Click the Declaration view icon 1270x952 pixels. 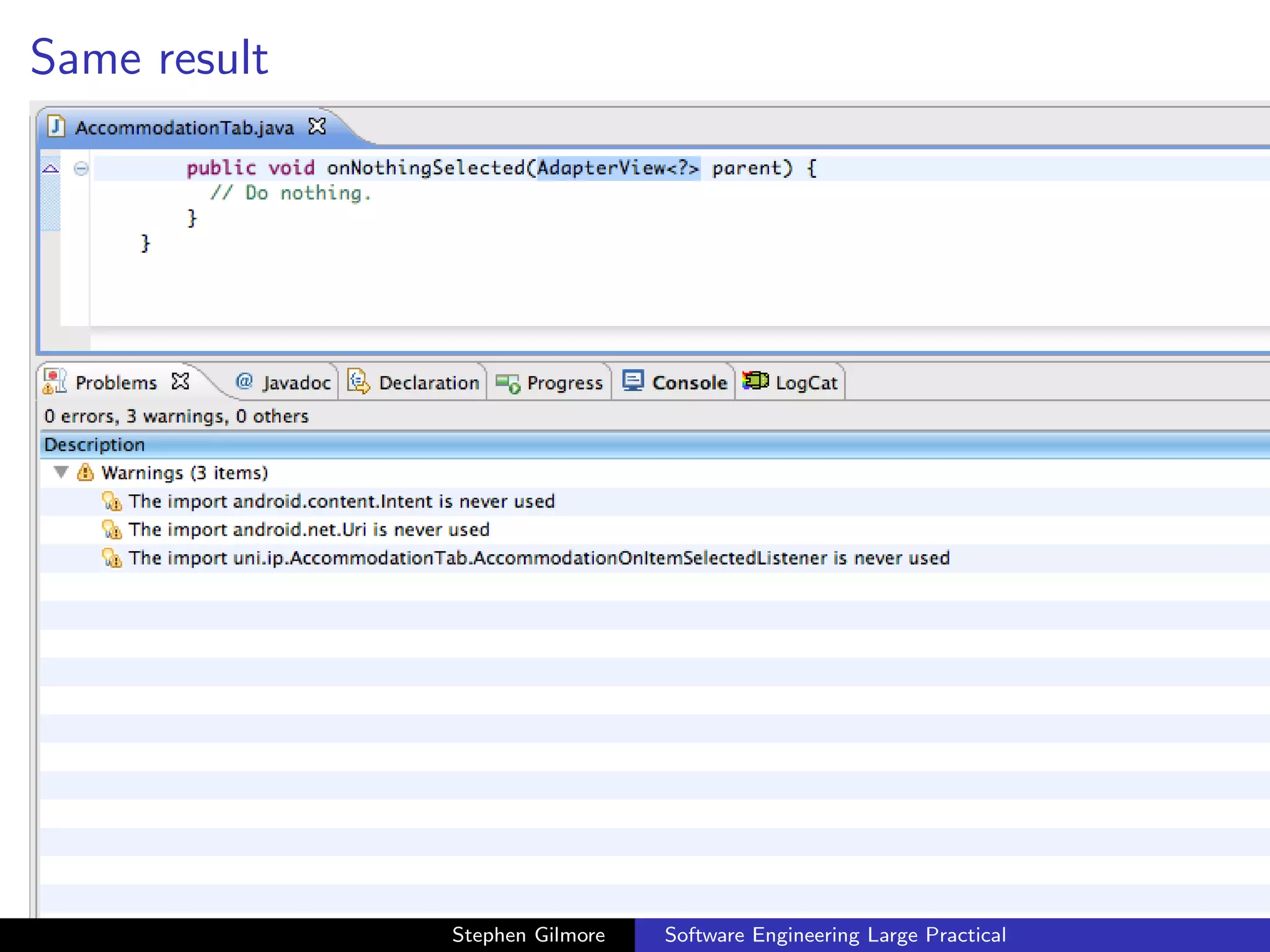coord(358,381)
